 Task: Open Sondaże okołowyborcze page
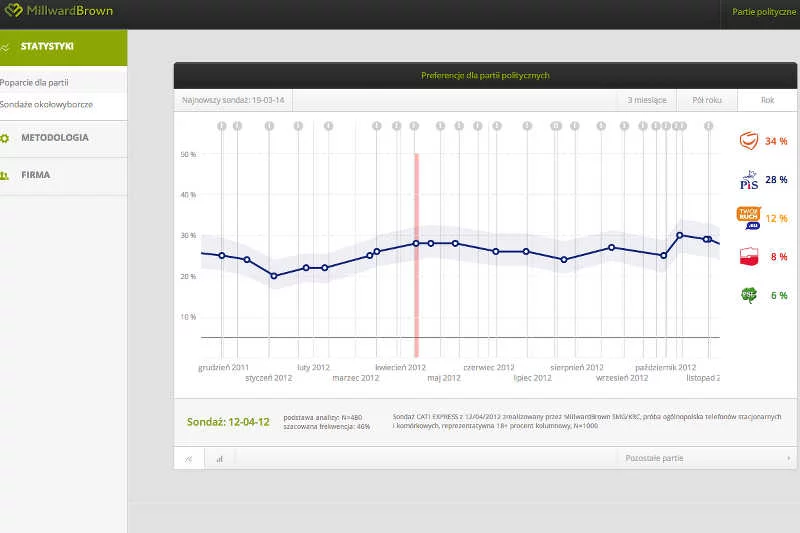tap(46, 105)
